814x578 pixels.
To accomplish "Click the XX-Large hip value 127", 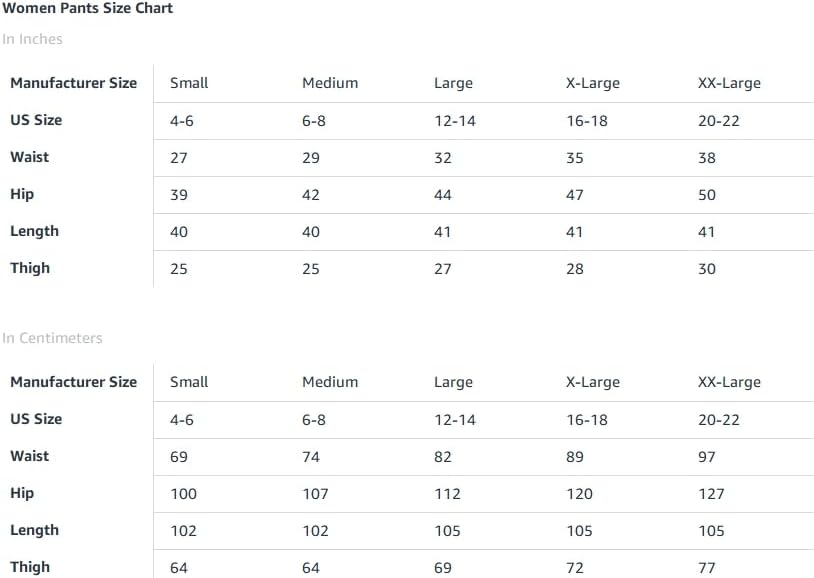I will point(712,494).
